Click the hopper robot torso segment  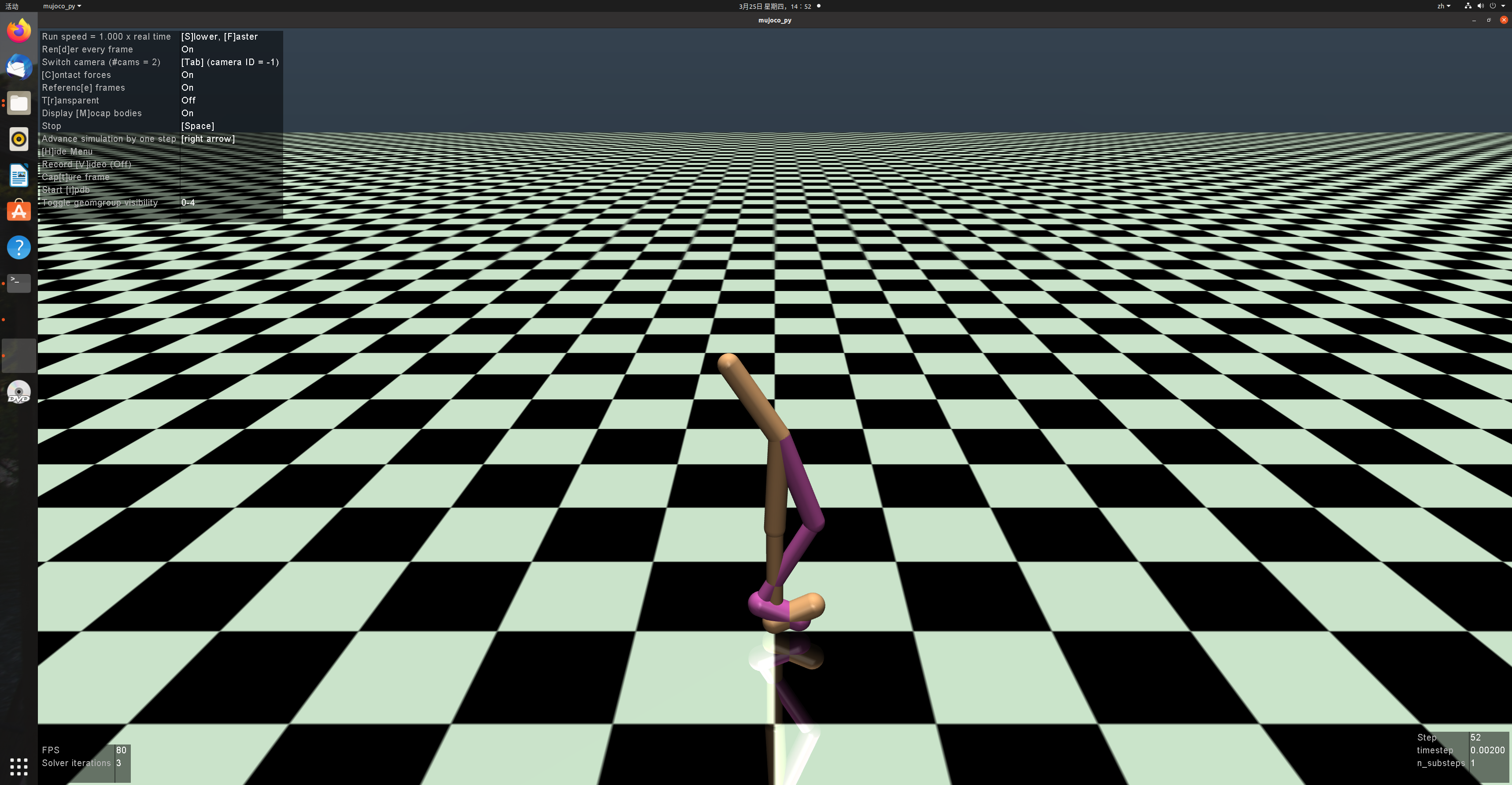tap(754, 397)
